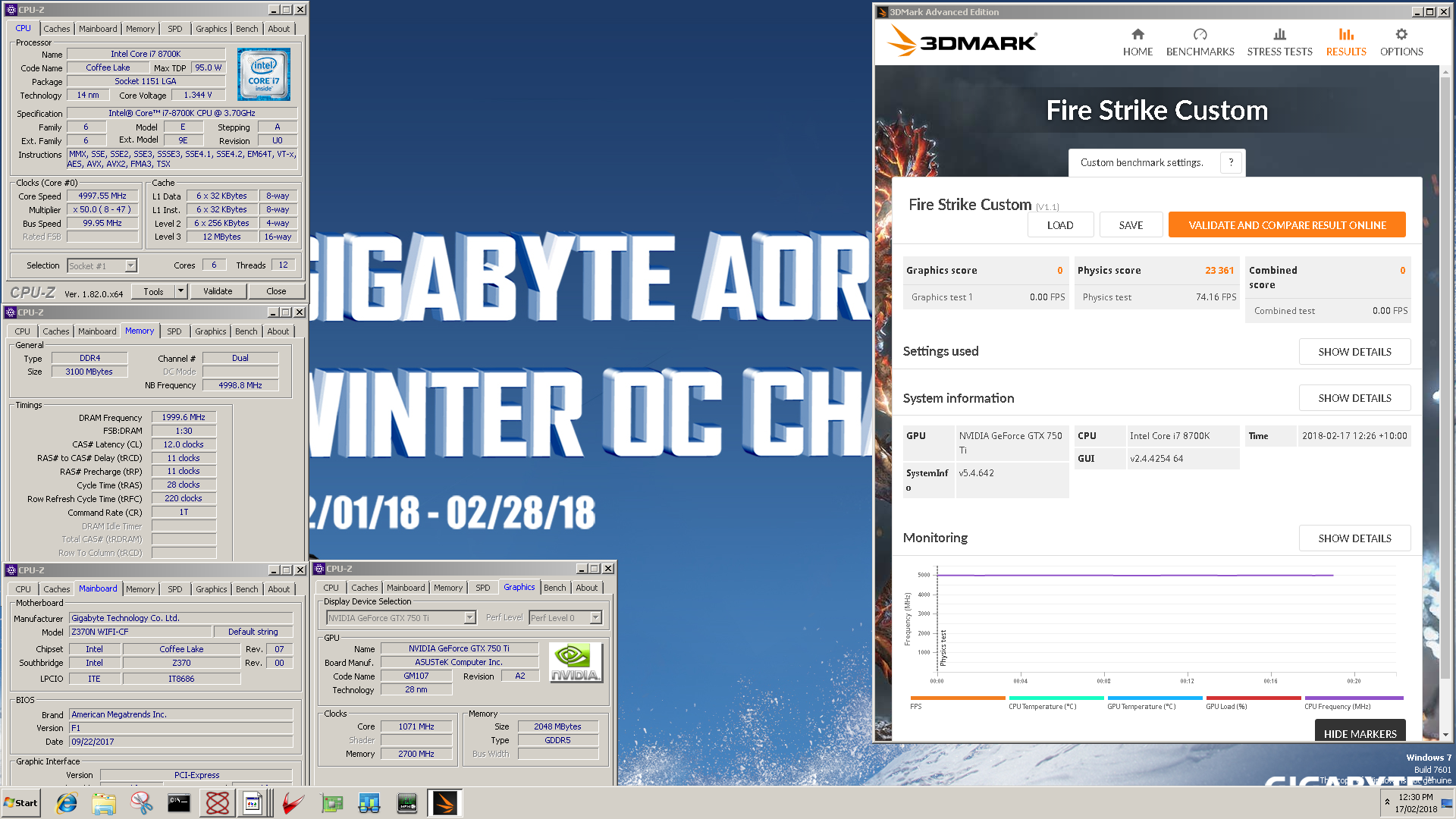
Task: Click the CPU Temperature teal legend bar
Action: [x=1056, y=698]
